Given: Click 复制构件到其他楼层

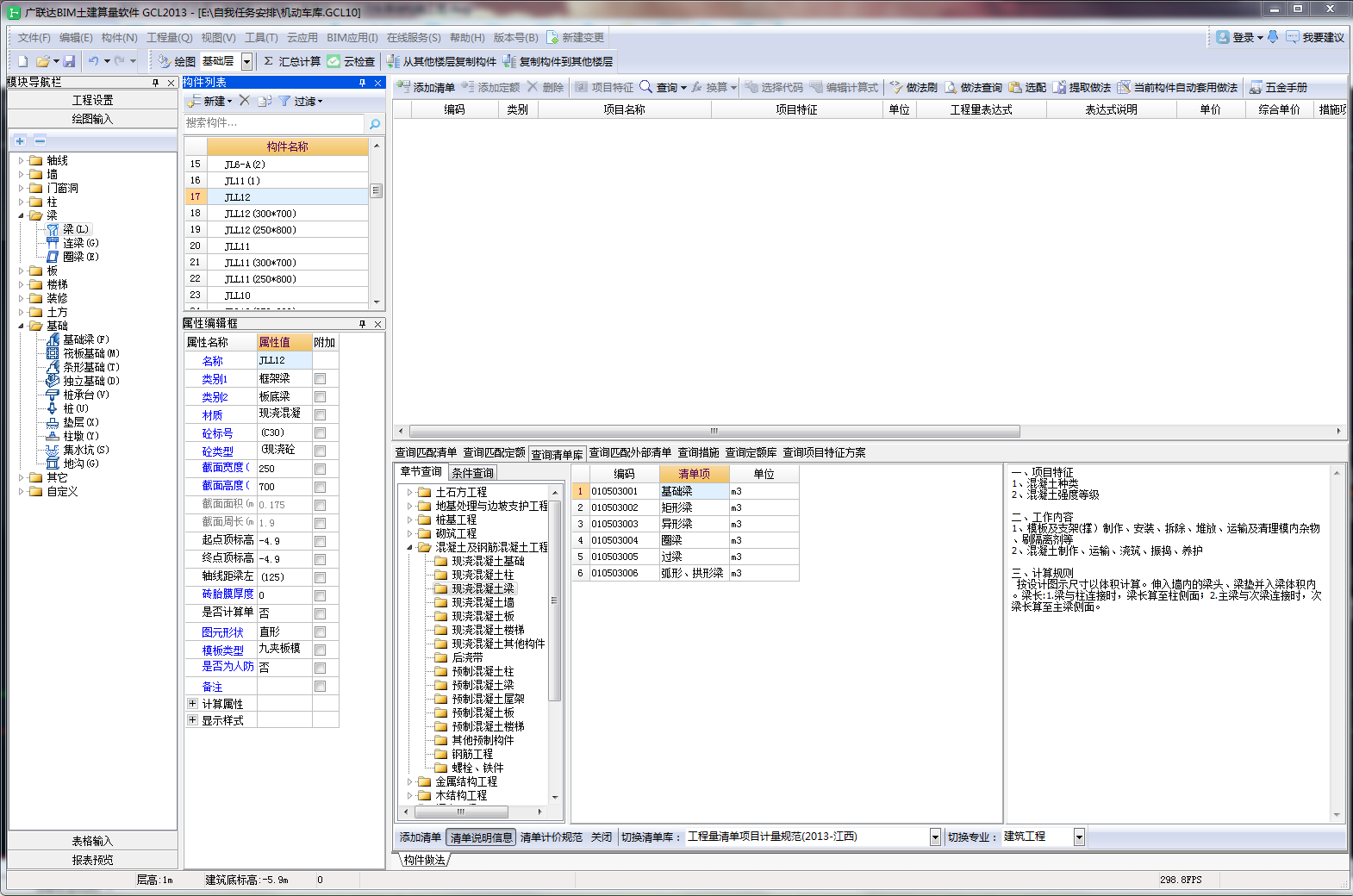Looking at the screenshot, I should coord(558,61).
